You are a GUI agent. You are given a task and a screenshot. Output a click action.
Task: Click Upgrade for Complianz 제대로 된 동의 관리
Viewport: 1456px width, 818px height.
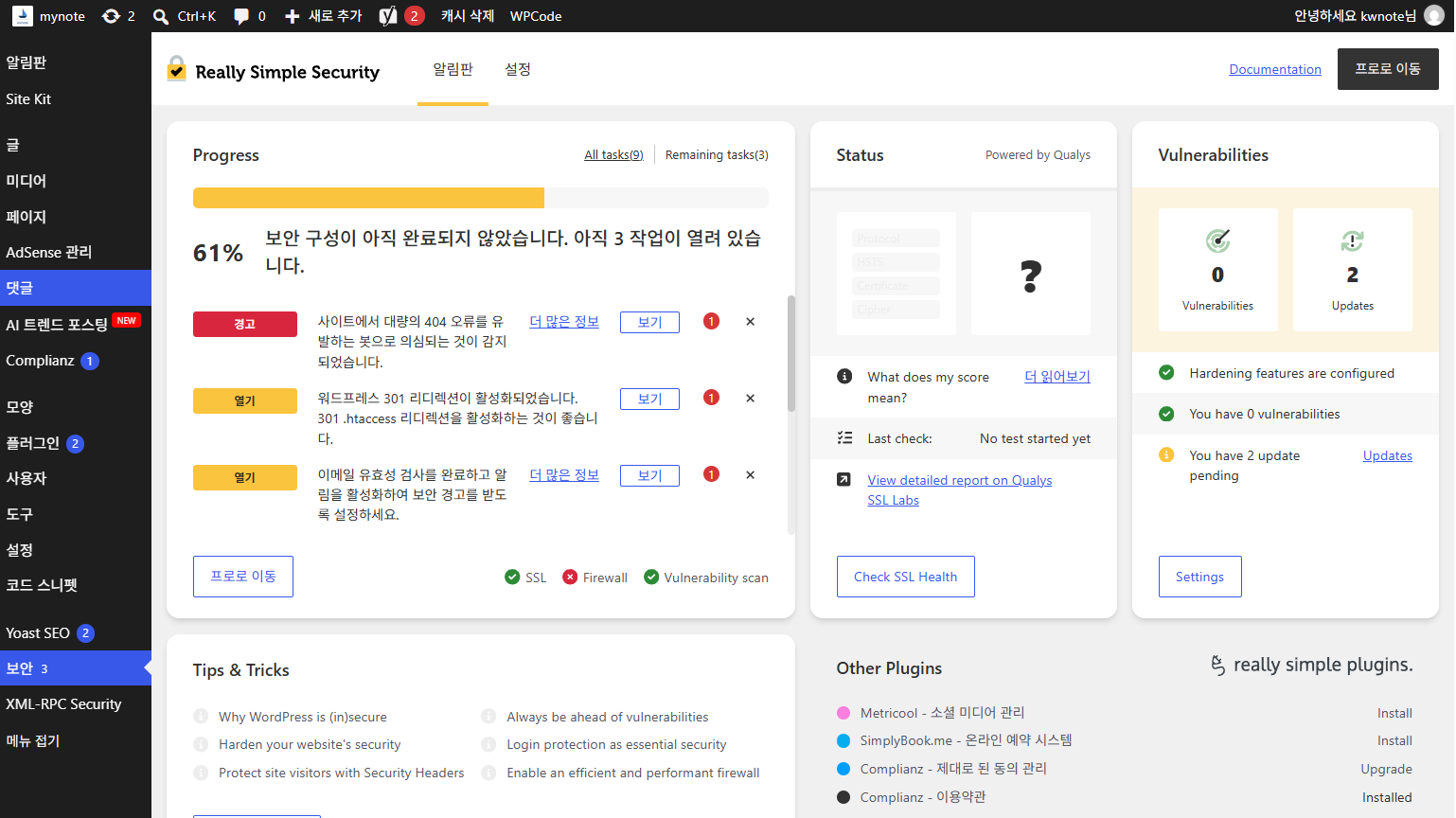(1387, 769)
